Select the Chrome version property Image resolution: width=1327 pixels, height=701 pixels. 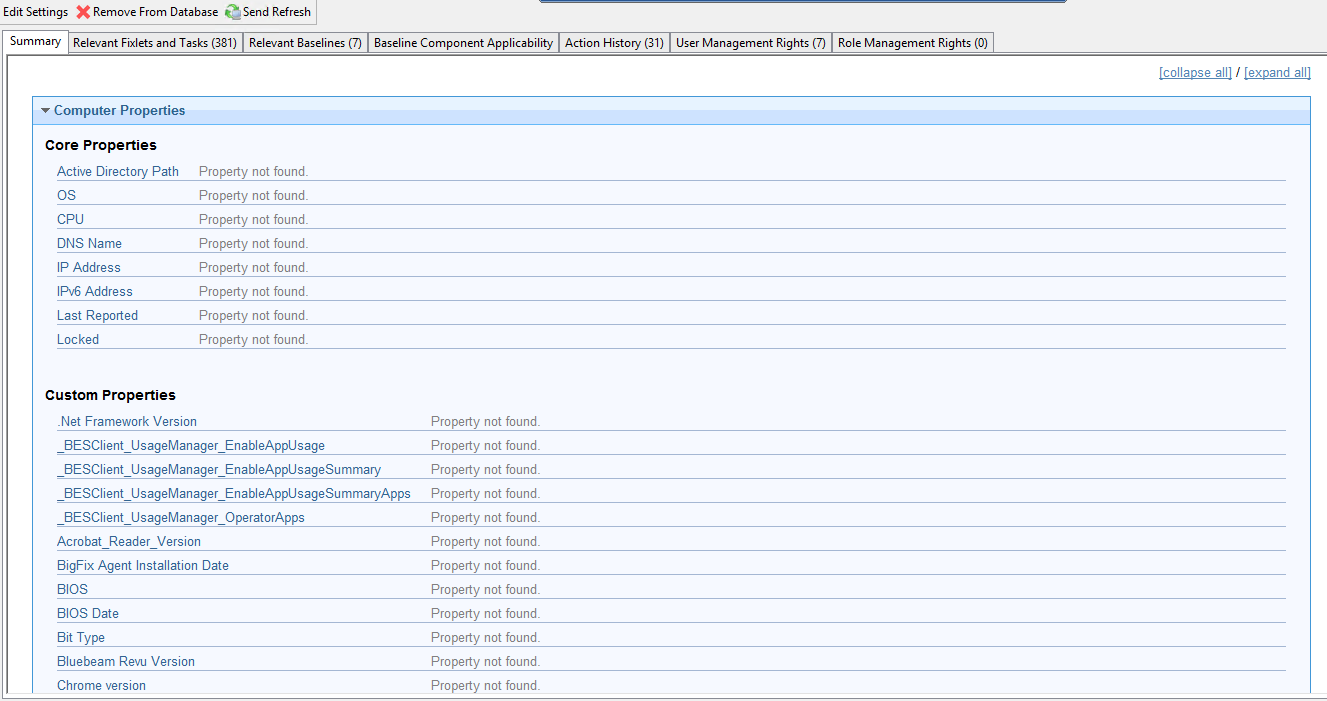[x=101, y=686]
